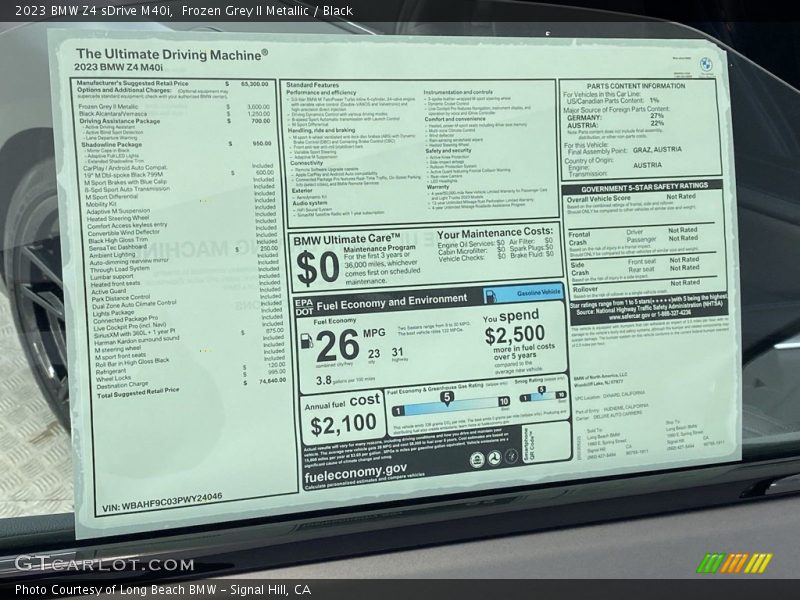
Task: Select the DOT certification emblem near the QR code
Action: click(x=495, y=457)
